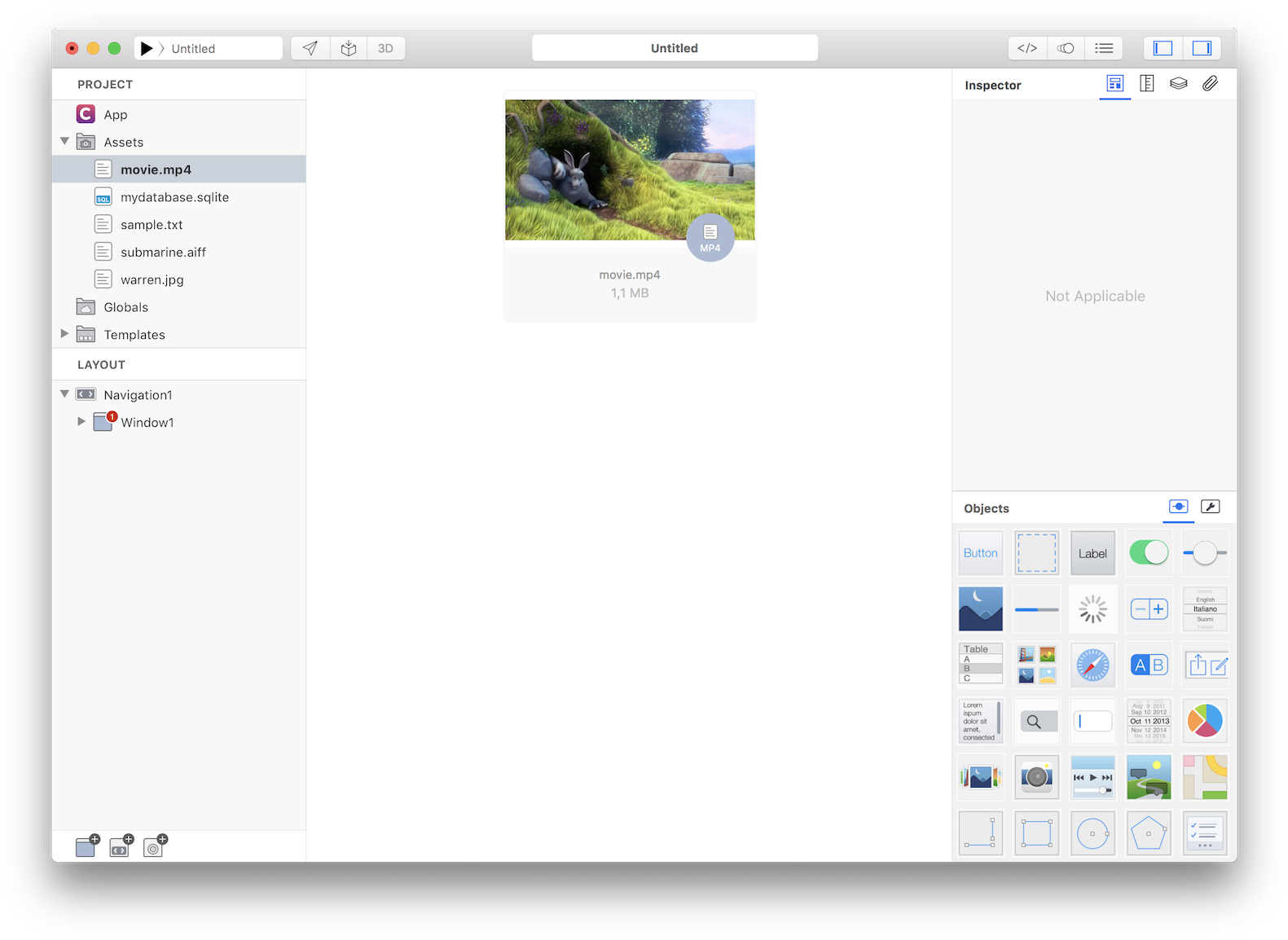The image size is (1288, 940).
Task: Expand the Window1 tree node
Action: [x=81, y=421]
